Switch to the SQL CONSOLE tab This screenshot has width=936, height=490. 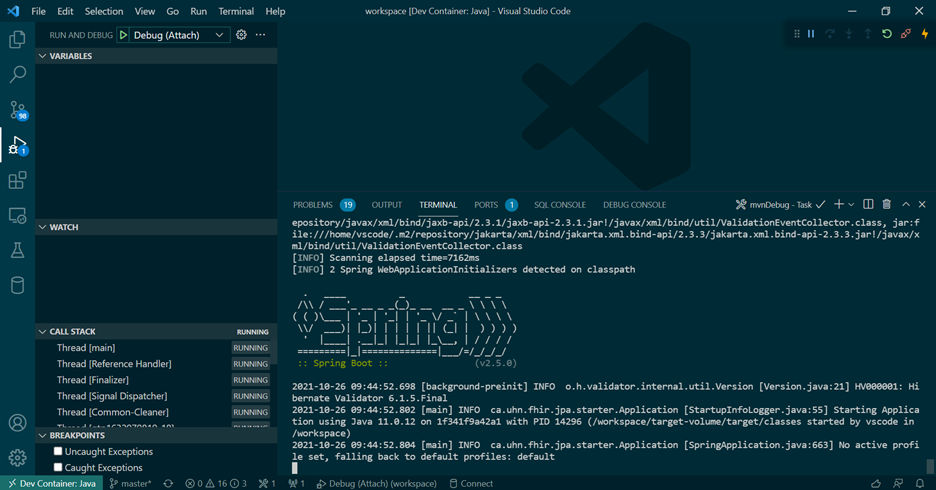pyautogui.click(x=560, y=205)
